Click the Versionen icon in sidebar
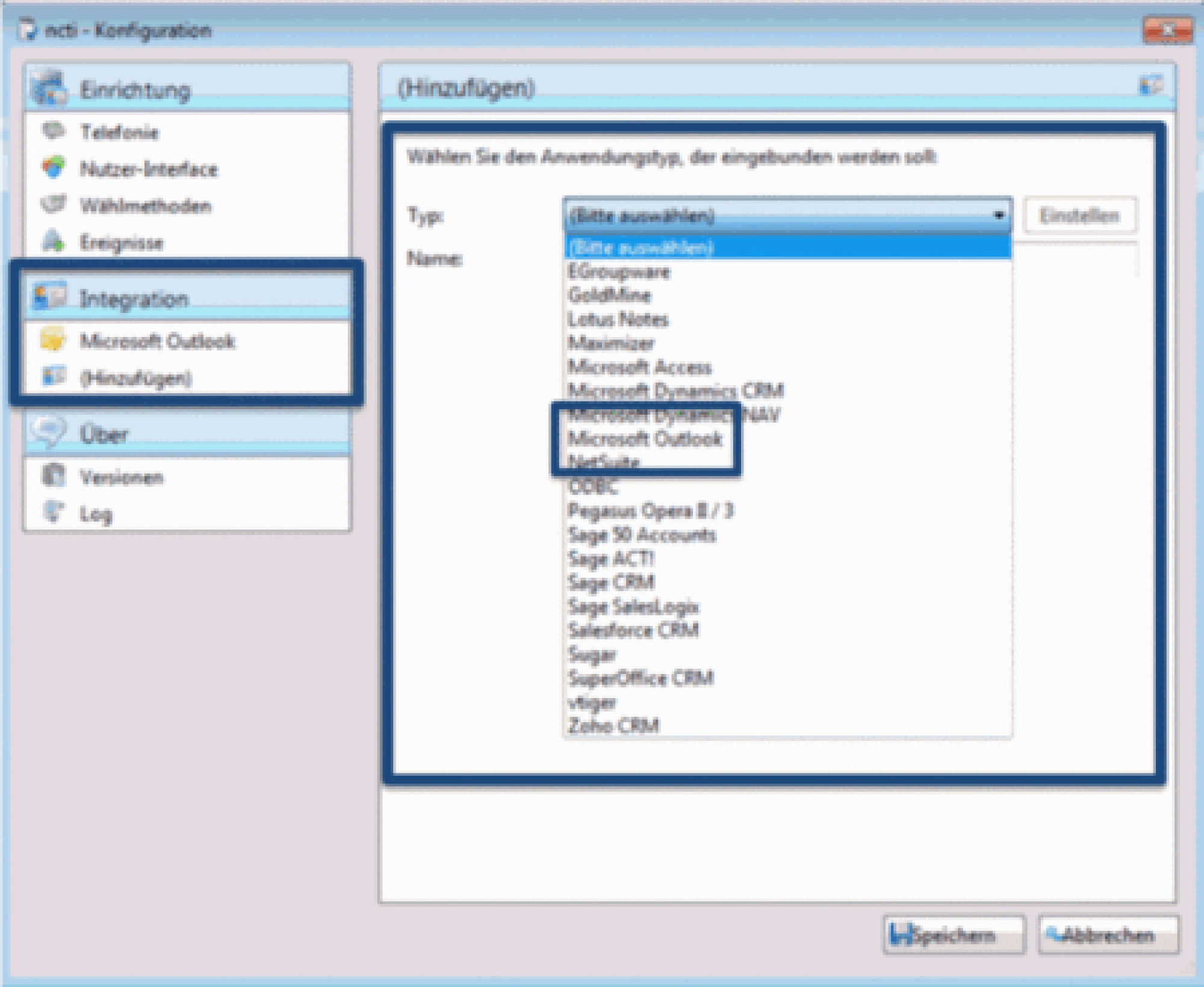Viewport: 1204px width, 987px height. (x=53, y=476)
